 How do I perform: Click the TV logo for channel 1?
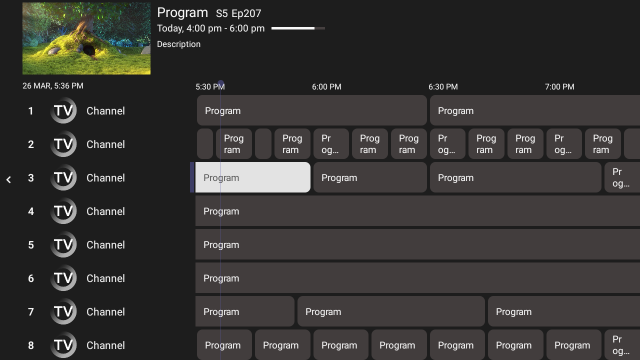63,111
